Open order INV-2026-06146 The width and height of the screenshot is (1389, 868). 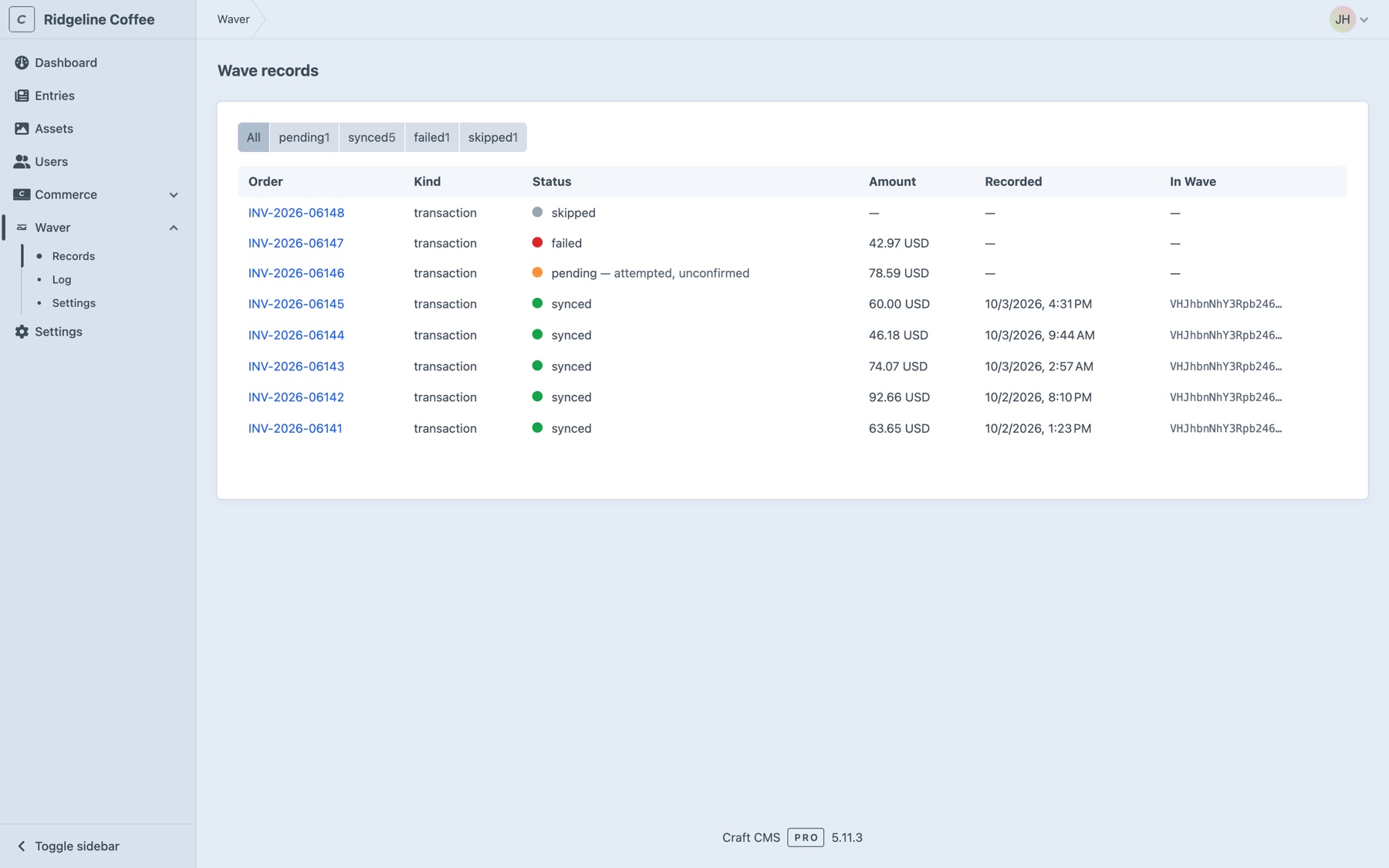(x=296, y=273)
